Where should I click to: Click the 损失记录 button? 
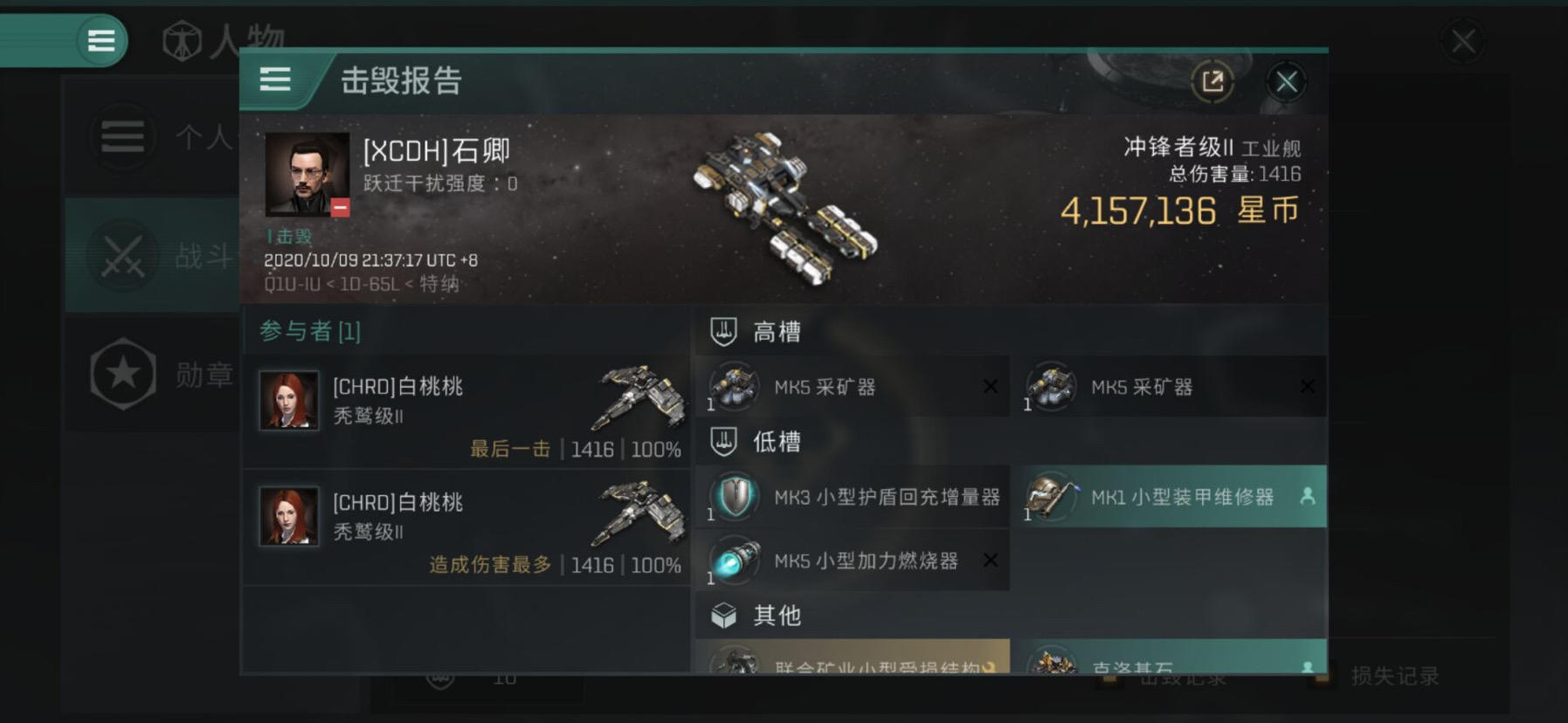(1394, 676)
